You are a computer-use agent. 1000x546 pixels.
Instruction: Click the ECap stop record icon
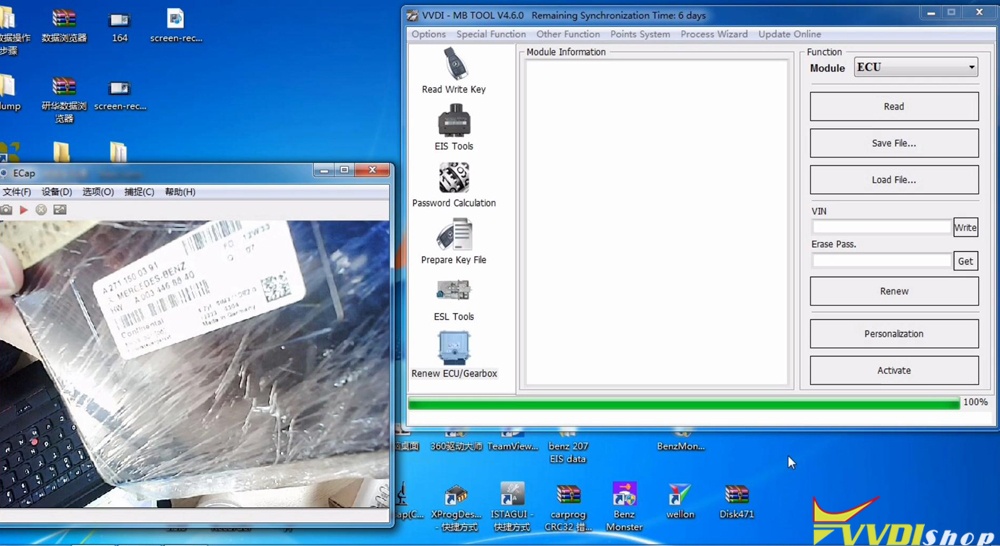[x=41, y=210]
